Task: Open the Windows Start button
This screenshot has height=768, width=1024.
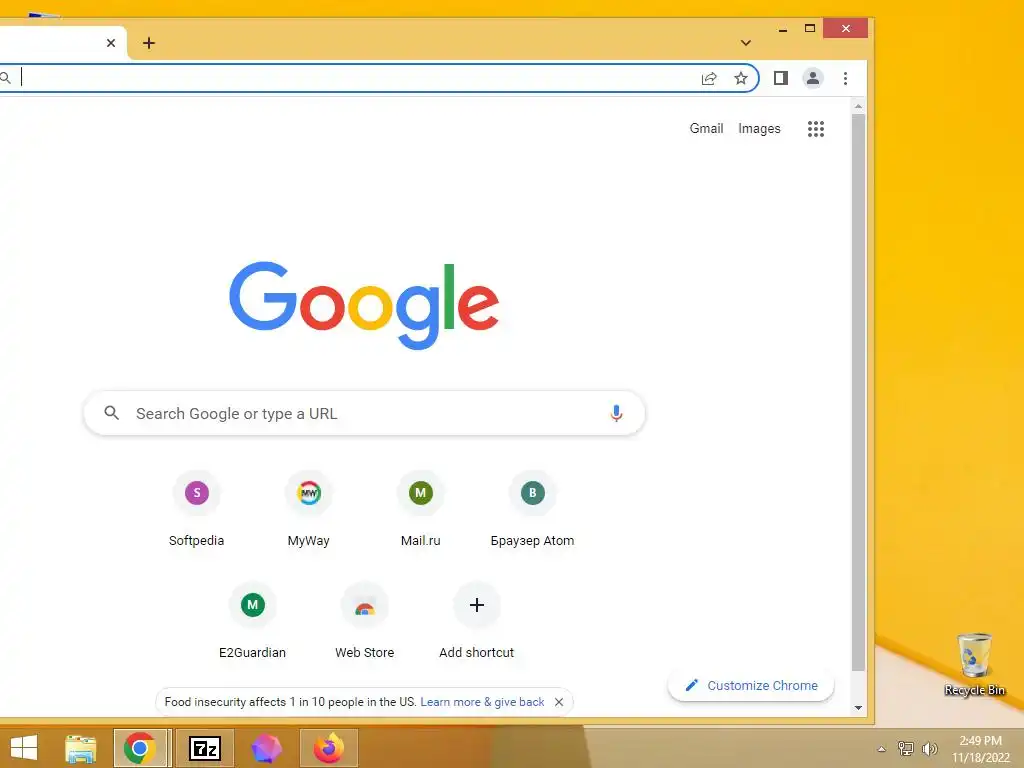Action: pyautogui.click(x=24, y=748)
